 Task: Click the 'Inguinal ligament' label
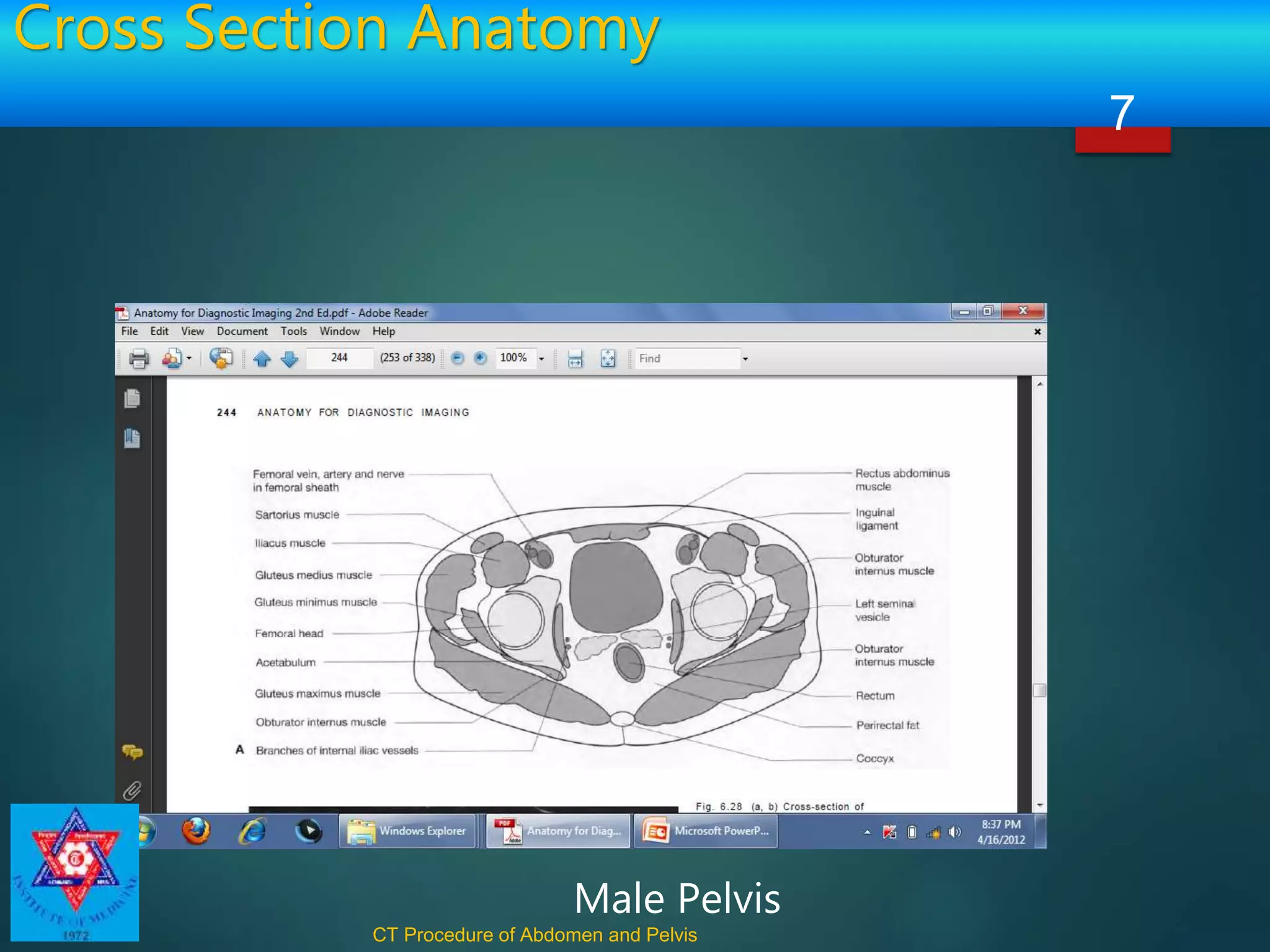pos(876,519)
